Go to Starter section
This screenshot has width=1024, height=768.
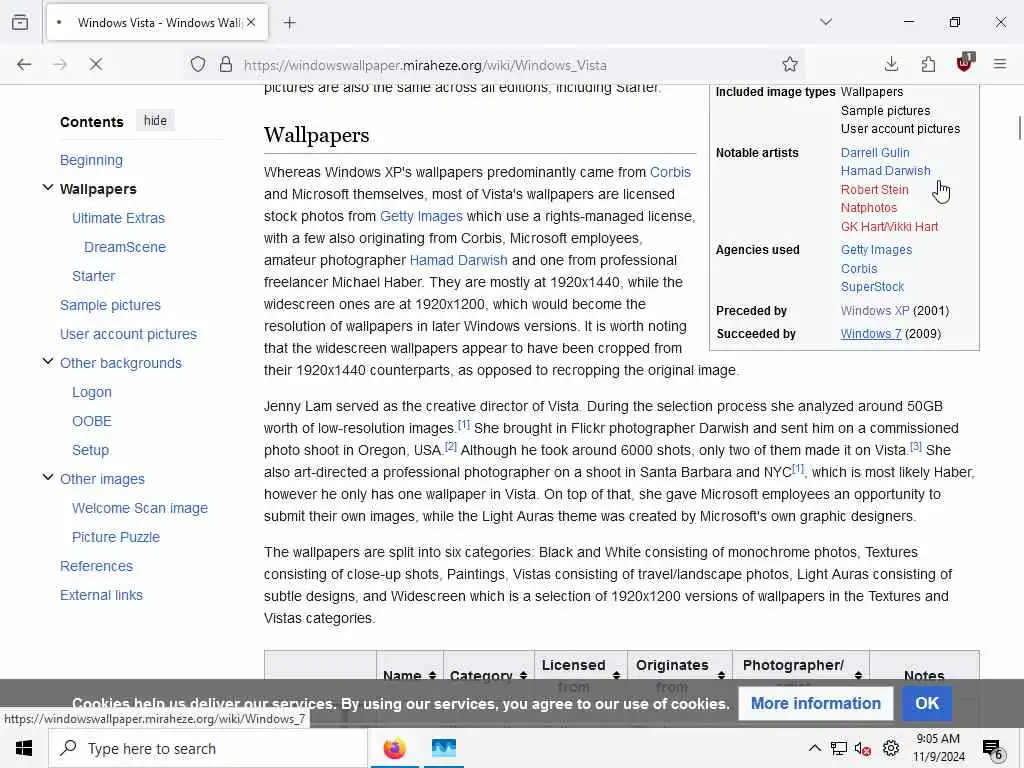point(93,276)
